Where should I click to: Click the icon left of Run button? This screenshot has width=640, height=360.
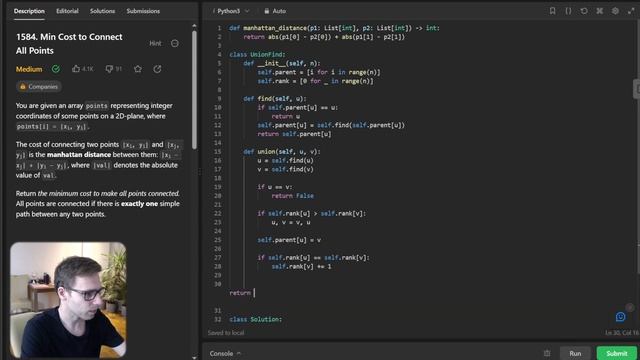click(547, 353)
